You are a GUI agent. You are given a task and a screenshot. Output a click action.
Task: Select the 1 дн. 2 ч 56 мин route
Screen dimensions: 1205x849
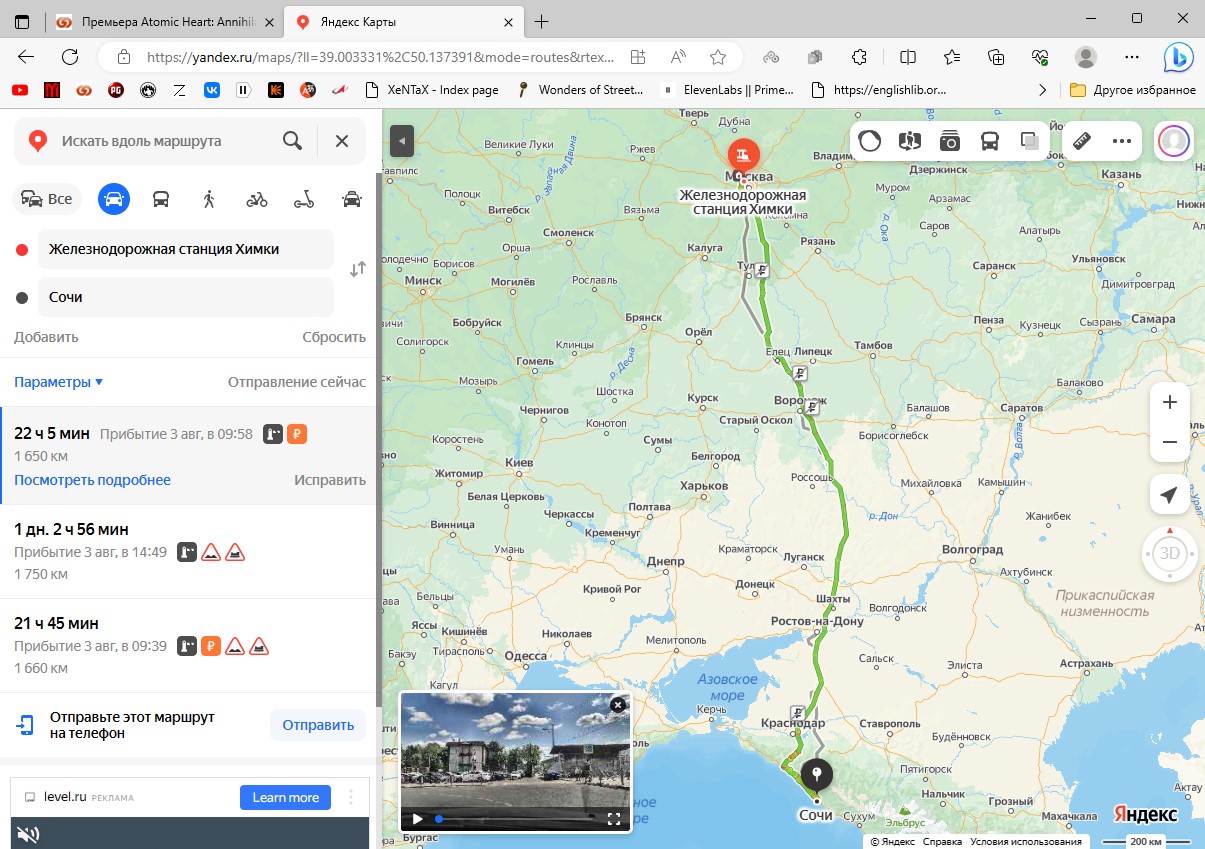(x=189, y=551)
